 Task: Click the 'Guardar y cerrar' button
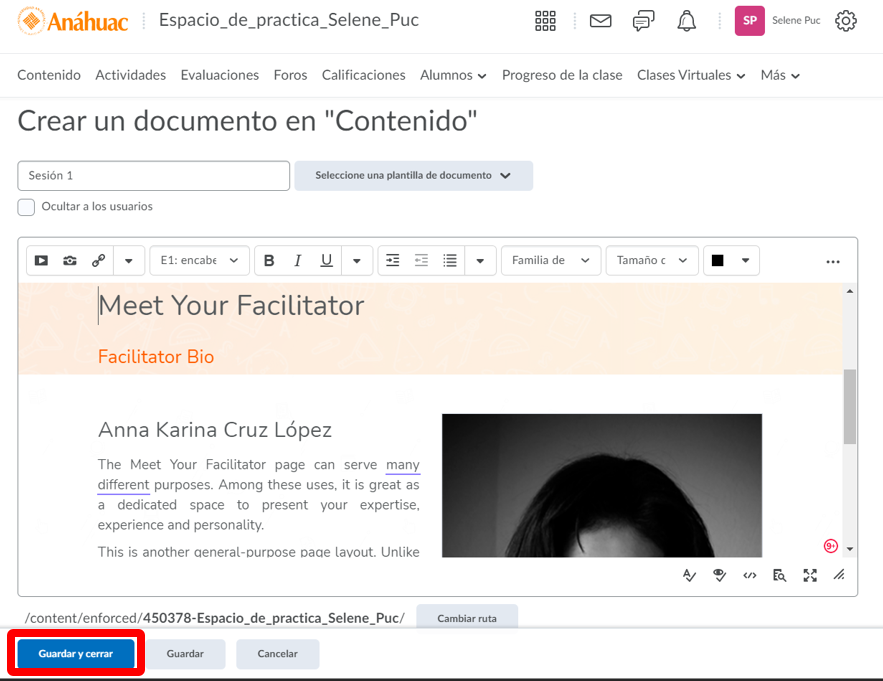point(76,654)
